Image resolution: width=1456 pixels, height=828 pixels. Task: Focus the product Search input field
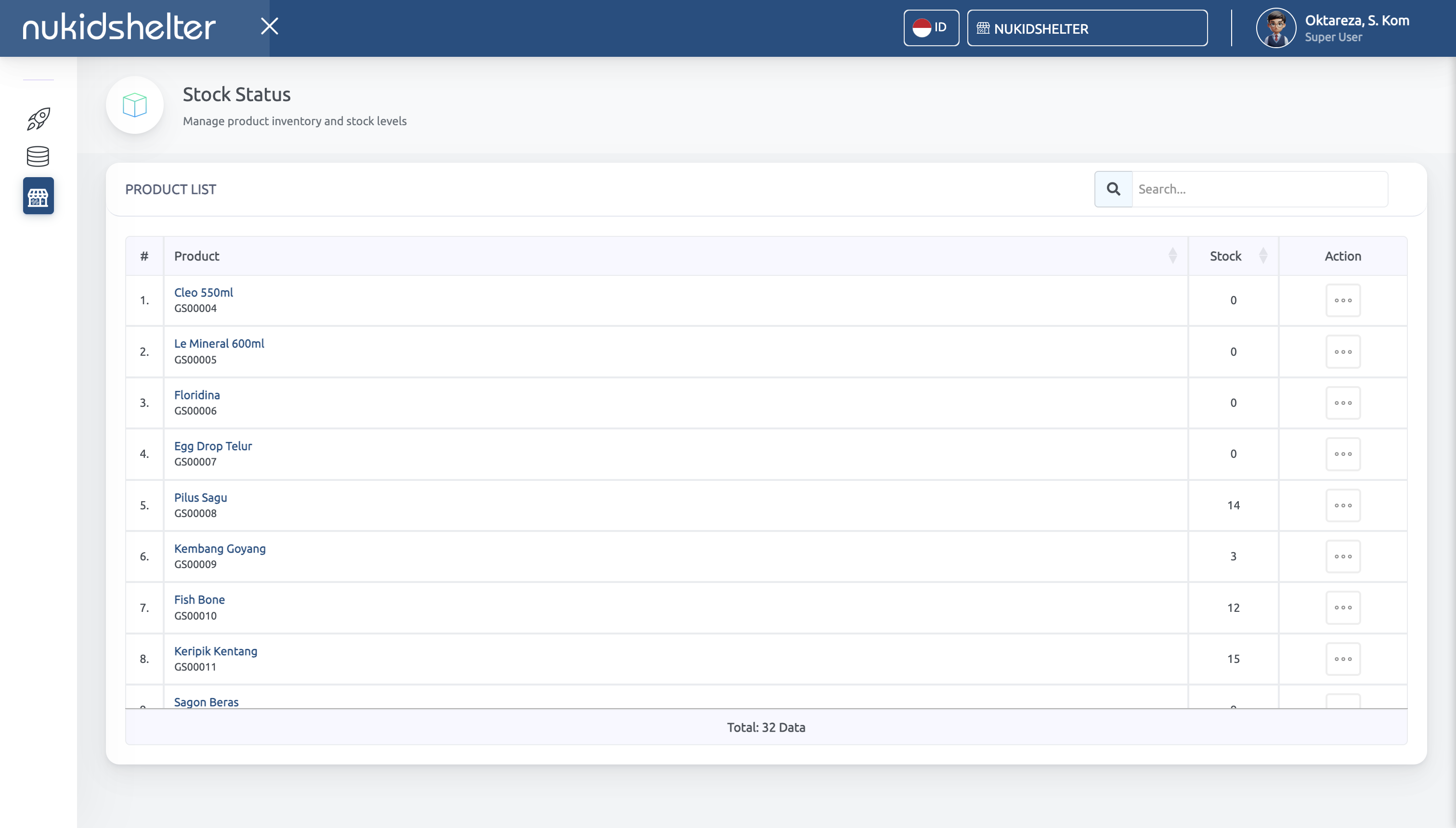(x=1259, y=189)
